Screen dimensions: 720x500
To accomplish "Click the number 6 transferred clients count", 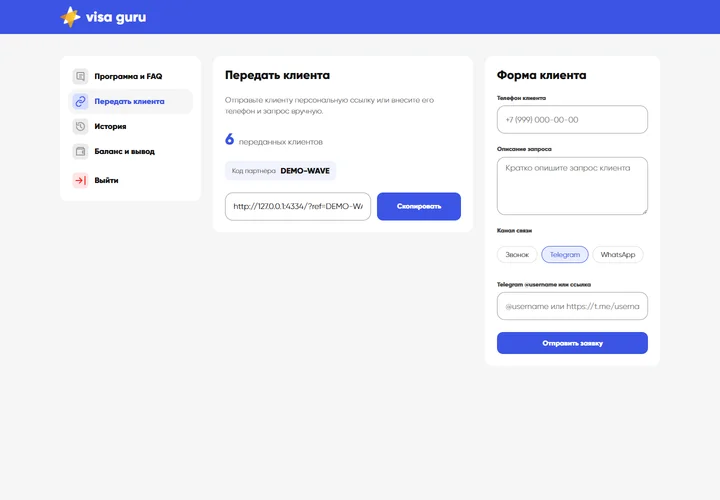I will (230, 139).
